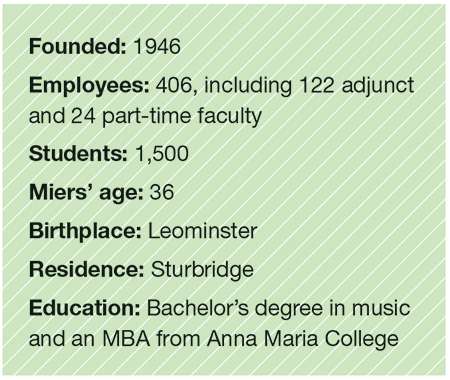Click the word MBA

tap(126, 339)
